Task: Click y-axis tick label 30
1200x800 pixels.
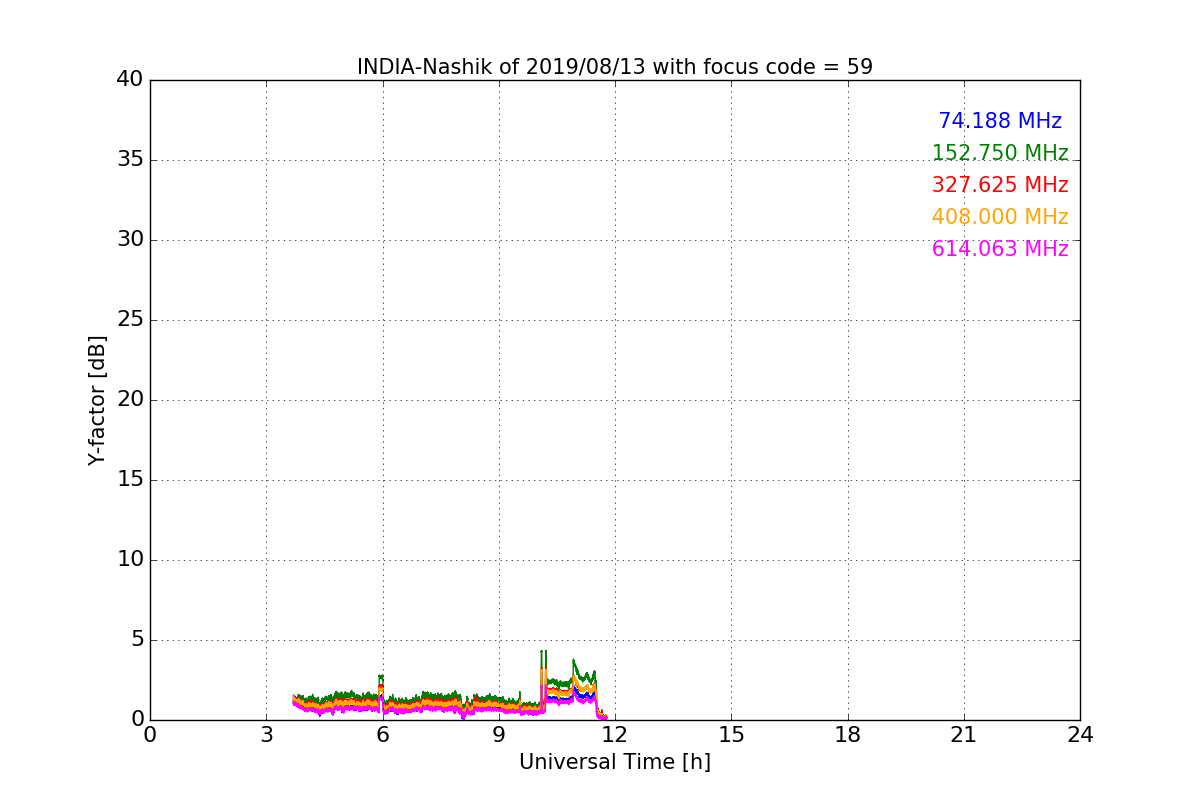Action: click(130, 240)
